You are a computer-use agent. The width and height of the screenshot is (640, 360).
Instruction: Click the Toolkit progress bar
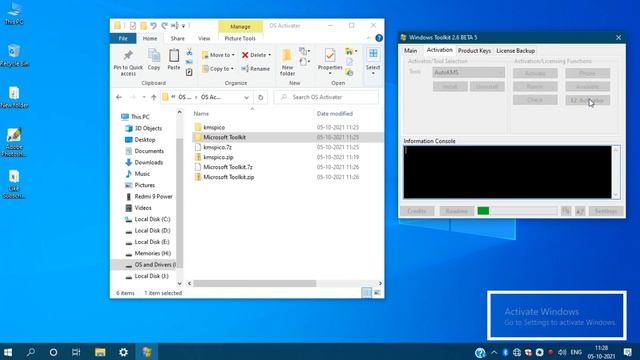517,211
